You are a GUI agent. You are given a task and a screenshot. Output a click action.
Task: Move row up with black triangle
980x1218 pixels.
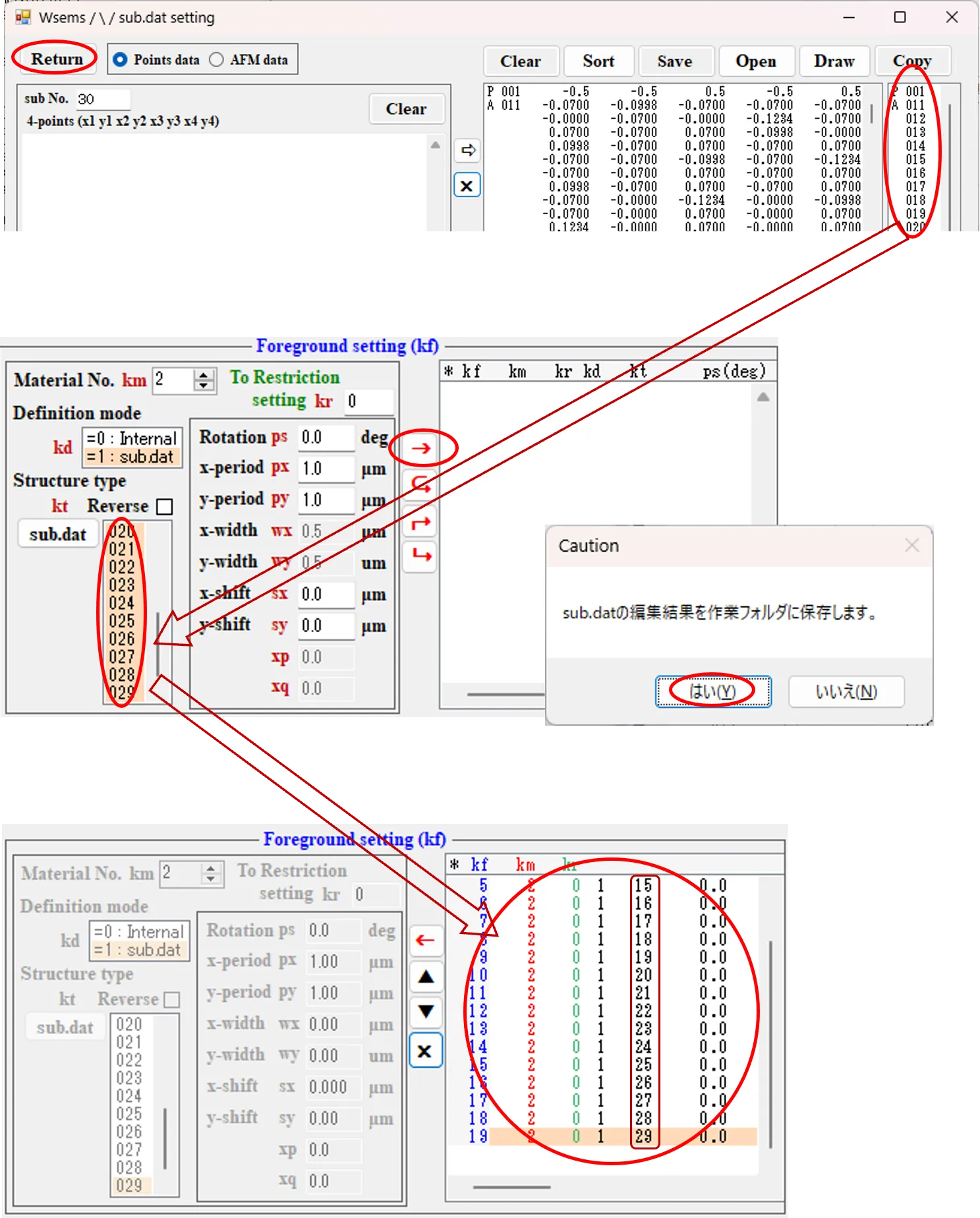point(426,976)
